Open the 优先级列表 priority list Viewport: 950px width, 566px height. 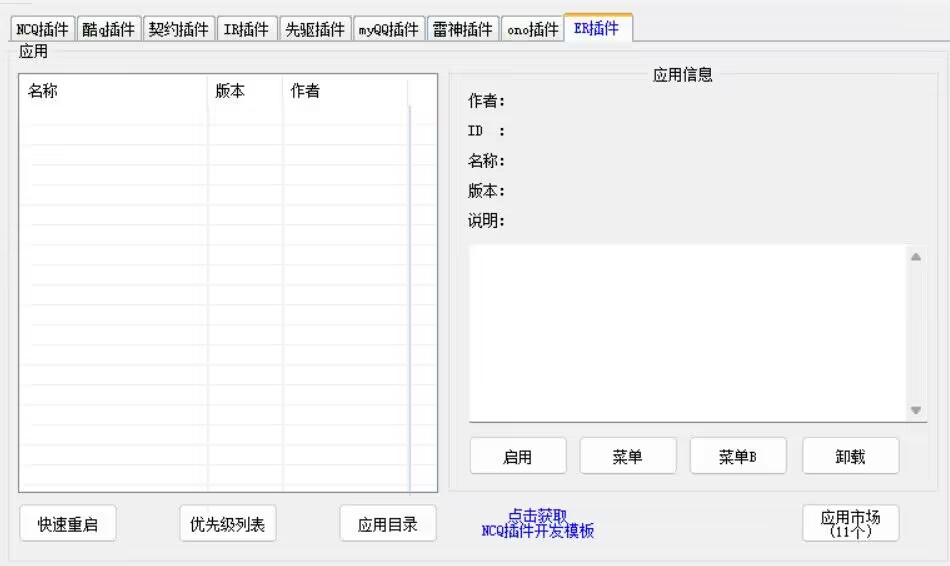[227, 524]
